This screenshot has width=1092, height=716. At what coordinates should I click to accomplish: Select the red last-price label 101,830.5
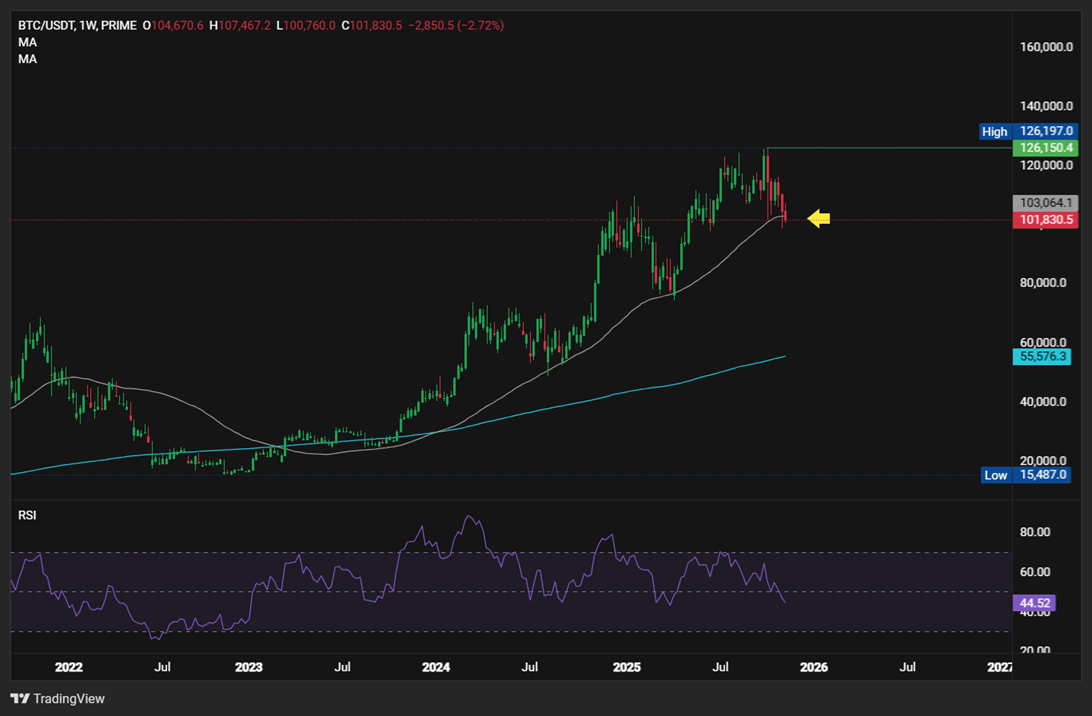coord(1045,218)
